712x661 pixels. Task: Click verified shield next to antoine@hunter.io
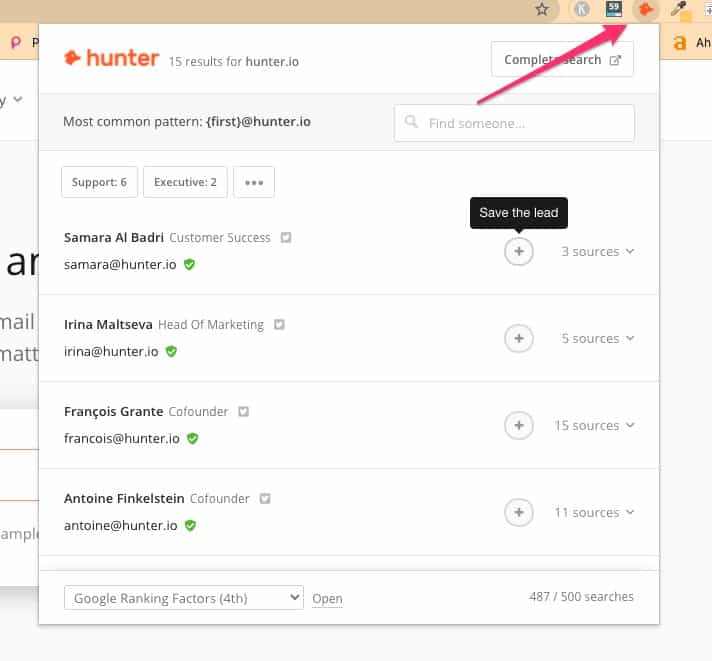point(190,525)
